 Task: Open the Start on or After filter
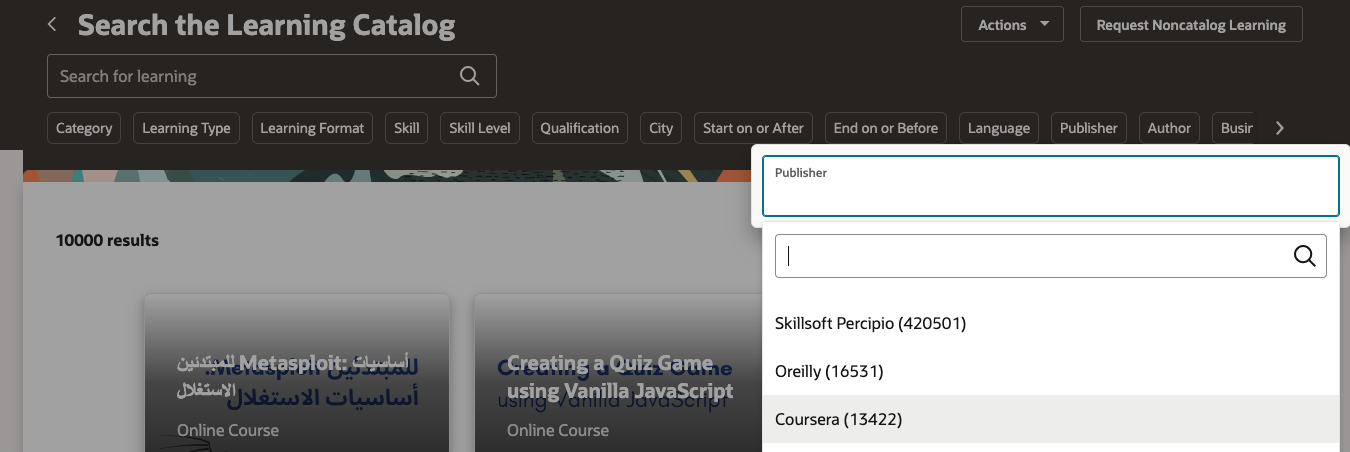753,128
